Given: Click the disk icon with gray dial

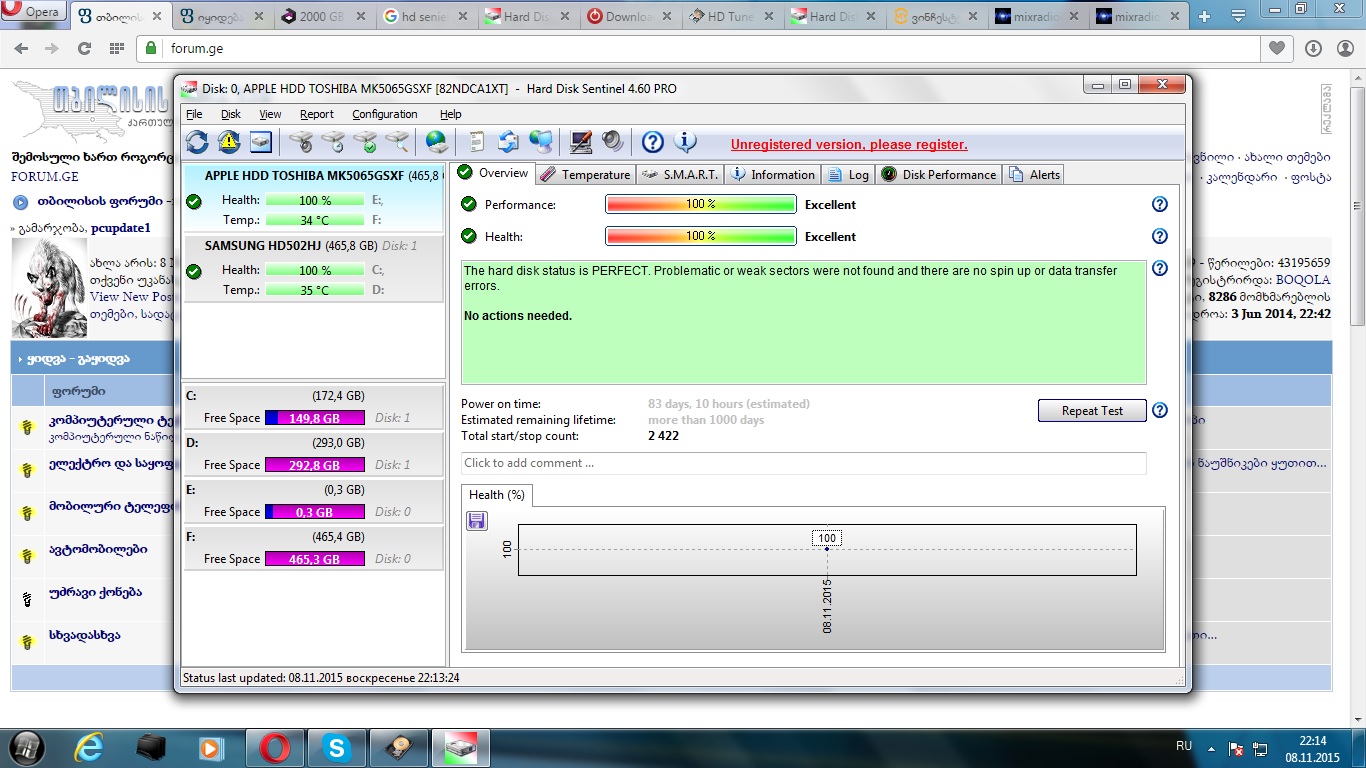Looking at the screenshot, I should (x=301, y=142).
